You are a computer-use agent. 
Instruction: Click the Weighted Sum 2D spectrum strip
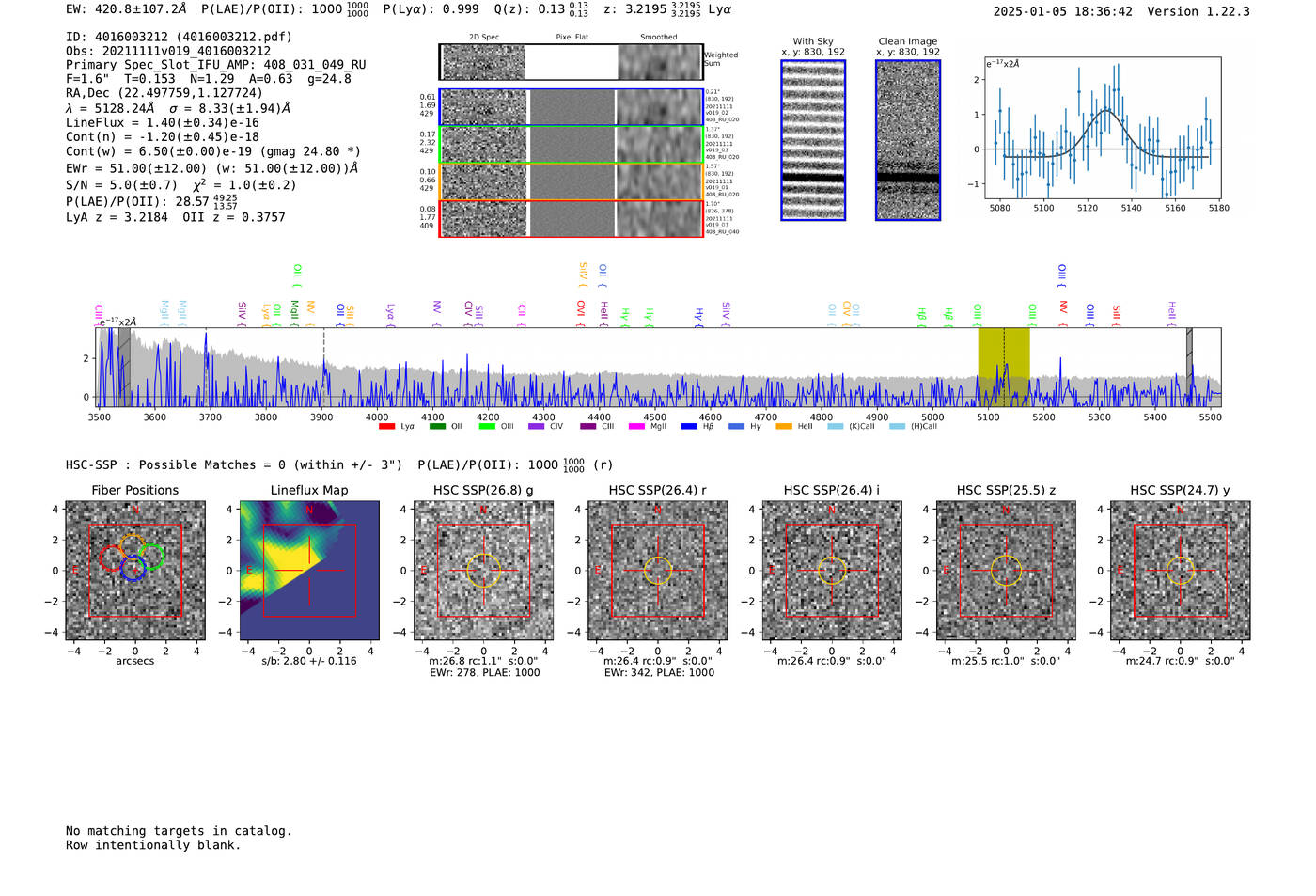(571, 62)
